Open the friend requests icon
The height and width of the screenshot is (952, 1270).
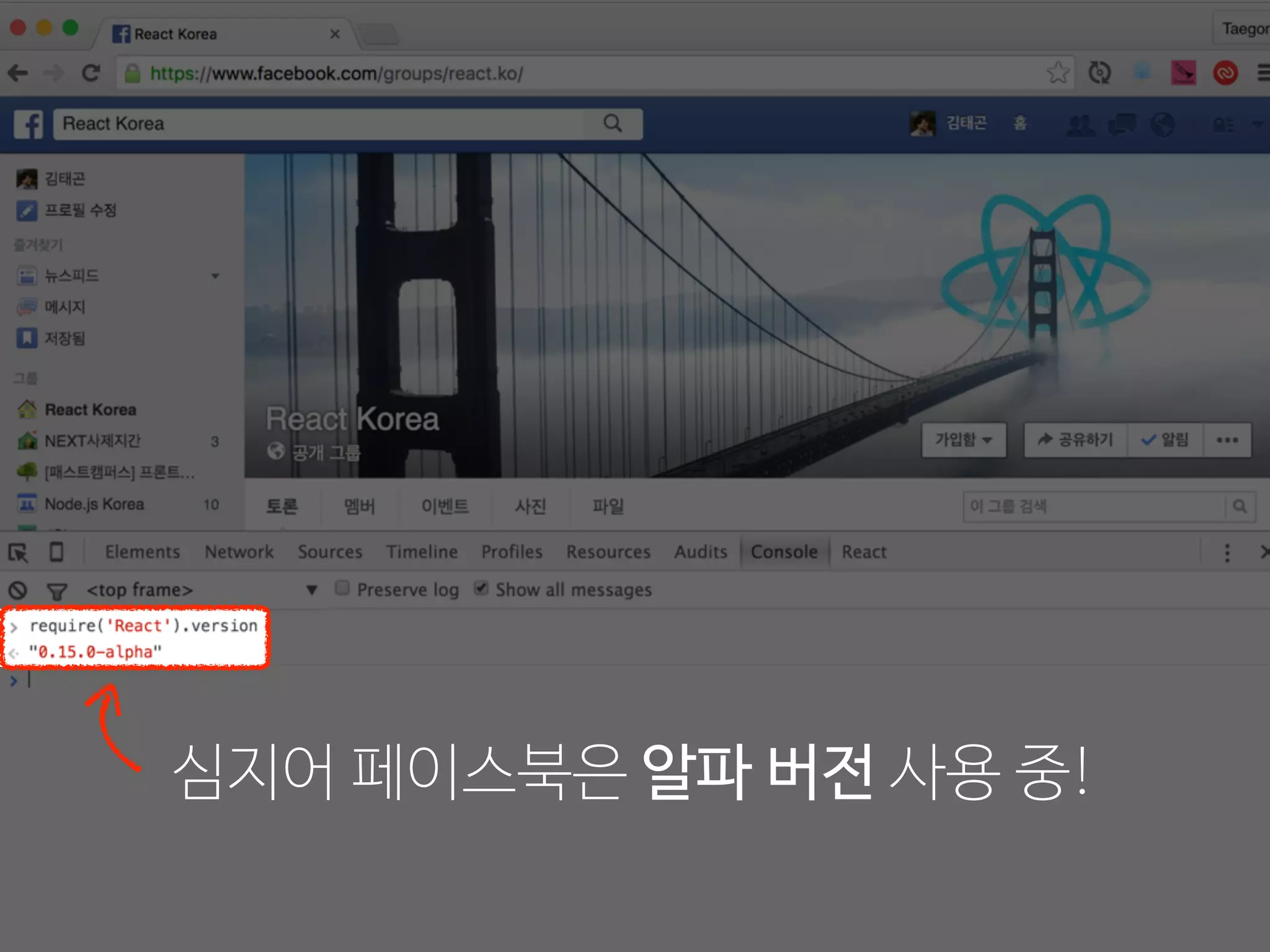1080,125
